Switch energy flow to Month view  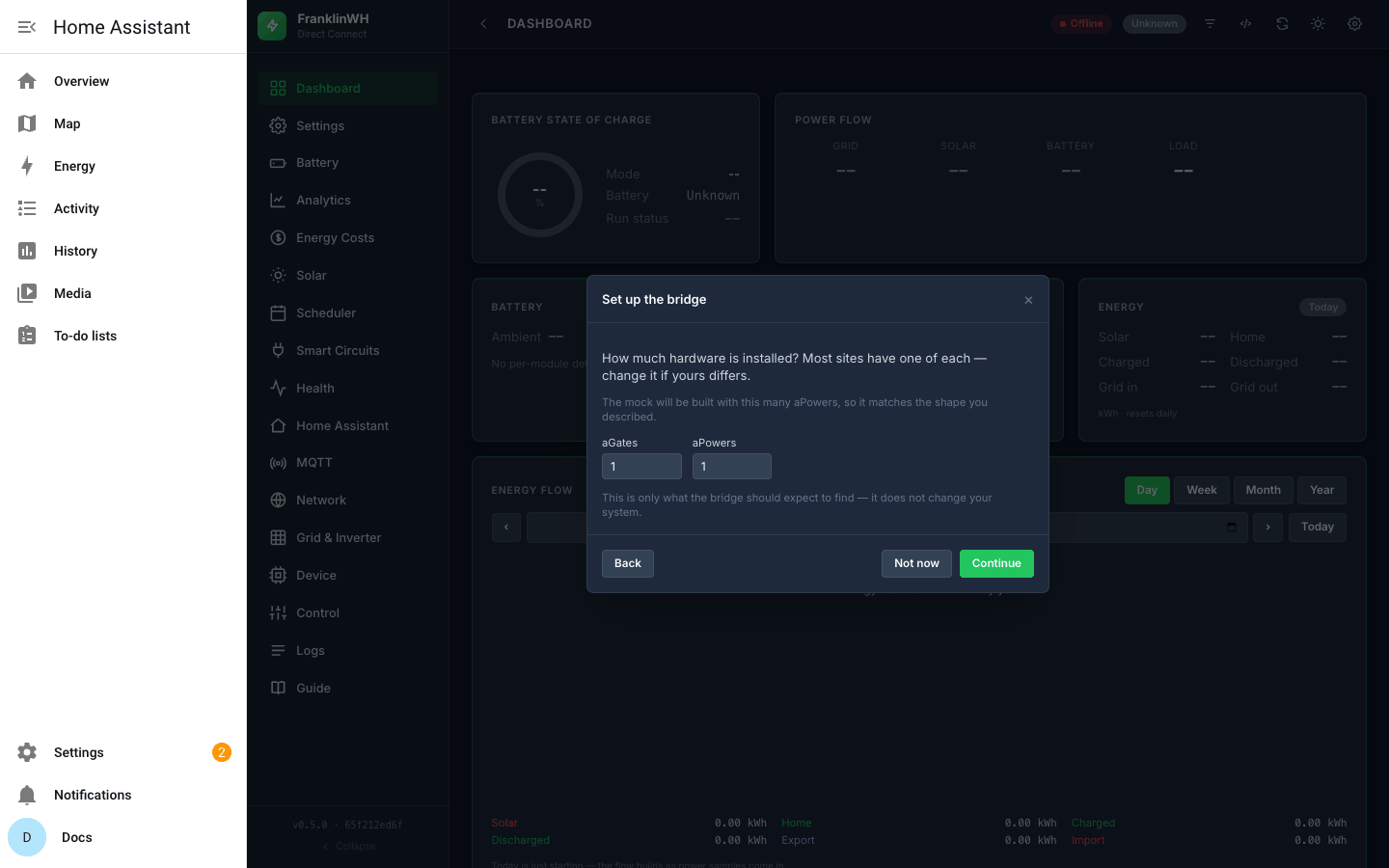click(x=1263, y=490)
